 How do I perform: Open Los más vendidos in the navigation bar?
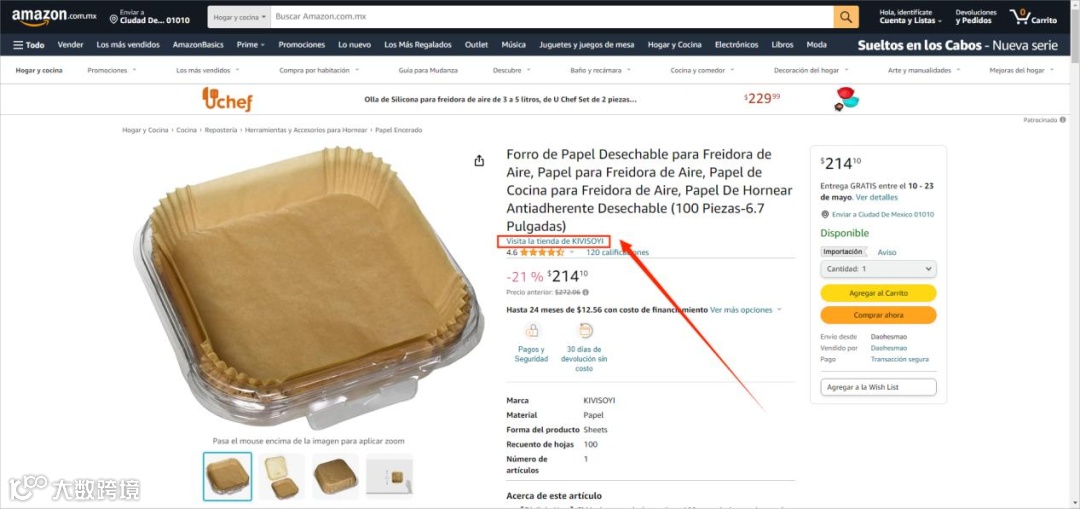(128, 45)
